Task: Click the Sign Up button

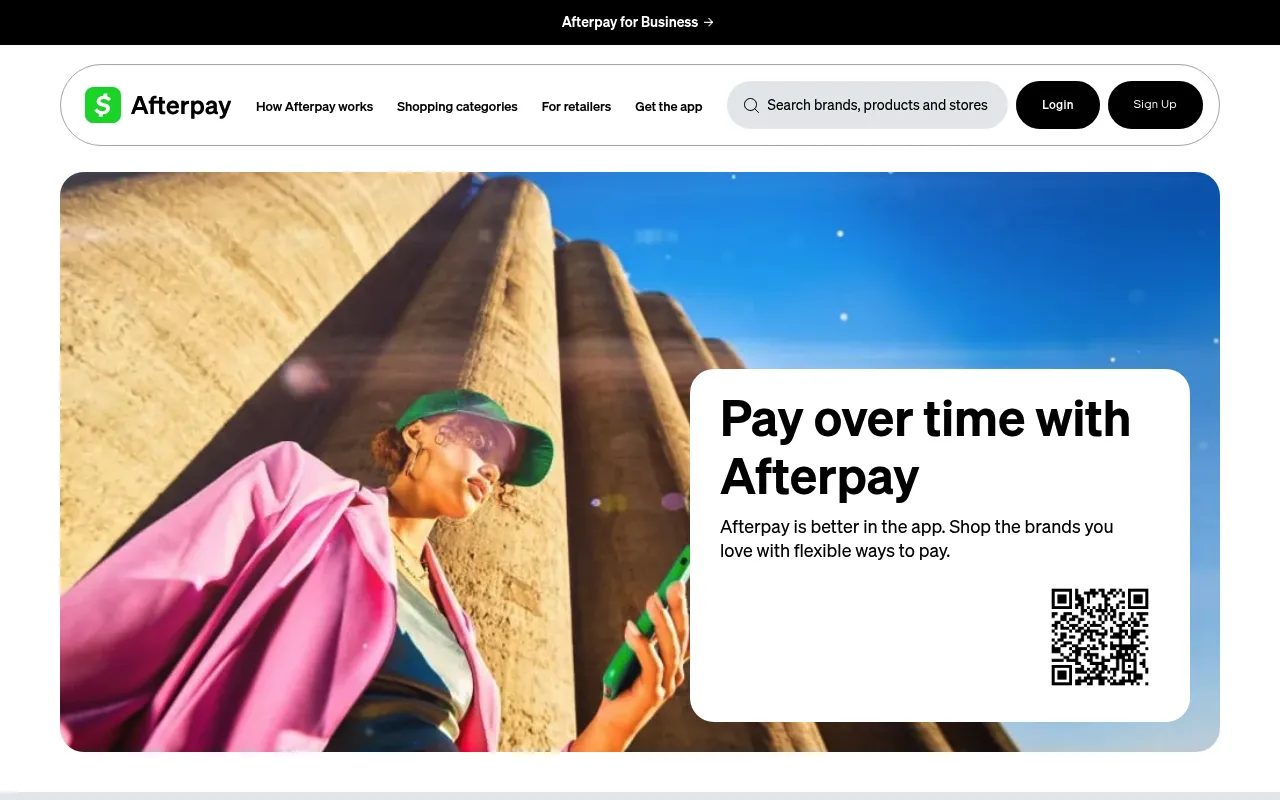Action: click(x=1155, y=105)
